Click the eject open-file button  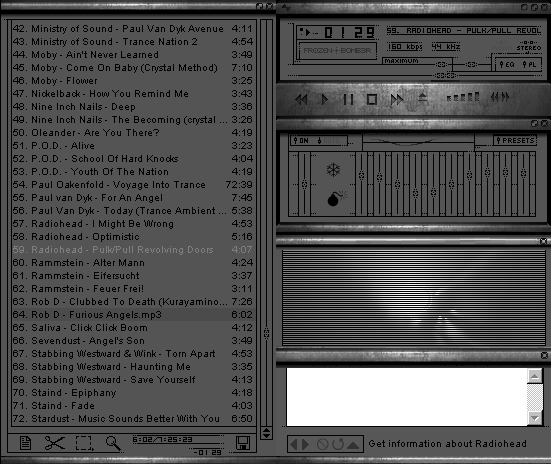[423, 98]
